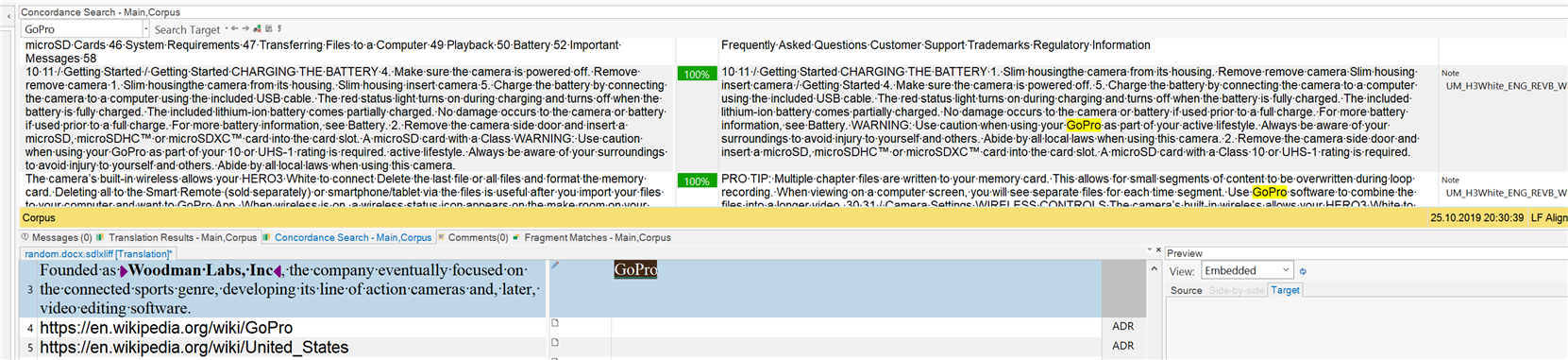
Task: Click the ADR cell for segment 5
Action: click(1123, 347)
